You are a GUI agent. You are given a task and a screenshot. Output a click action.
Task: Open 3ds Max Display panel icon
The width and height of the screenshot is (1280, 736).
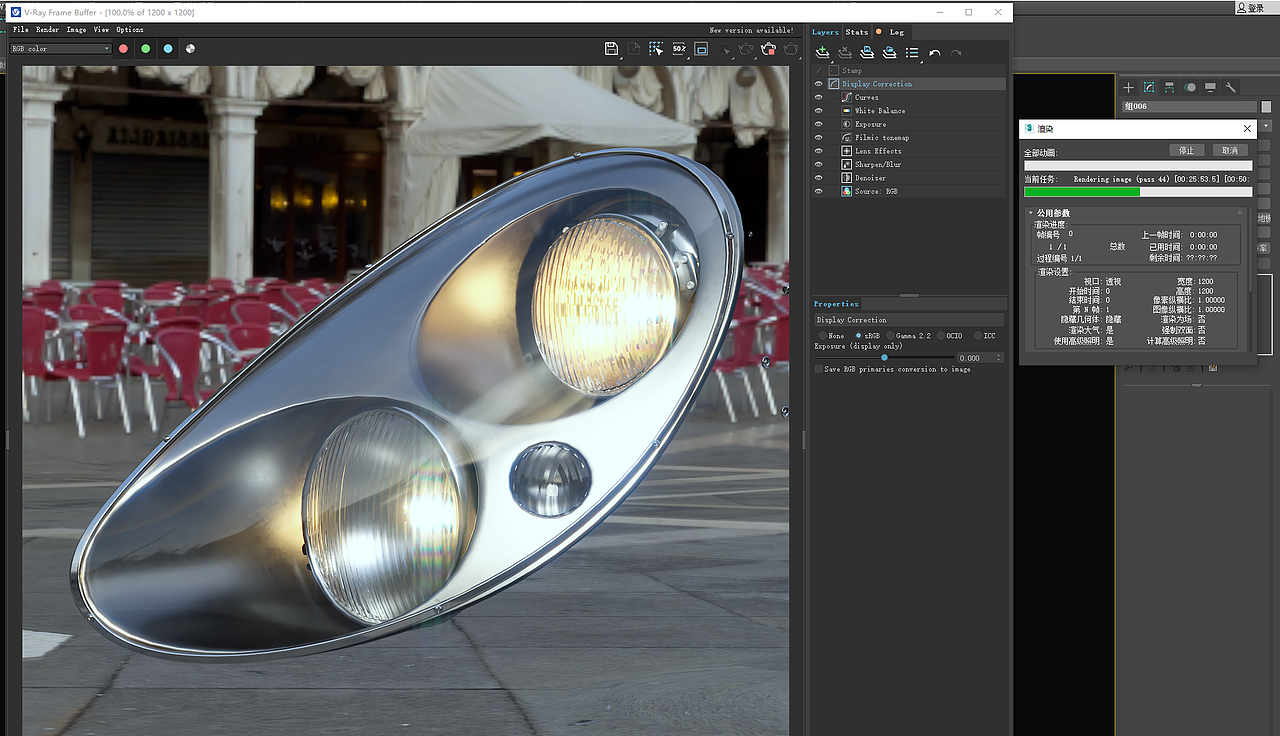point(1210,88)
